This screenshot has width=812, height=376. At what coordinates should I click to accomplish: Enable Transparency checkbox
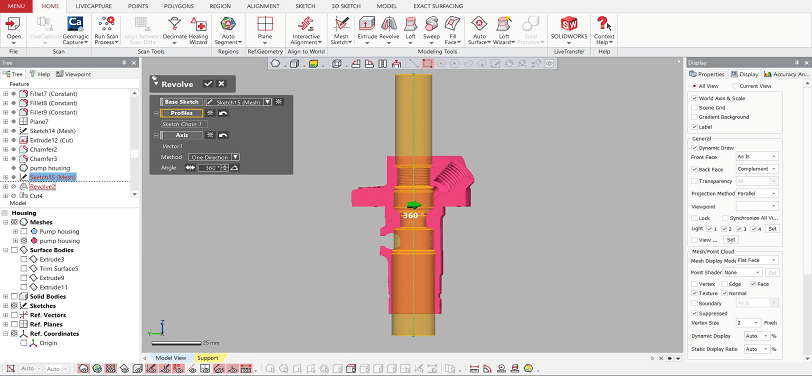pyautogui.click(x=694, y=181)
